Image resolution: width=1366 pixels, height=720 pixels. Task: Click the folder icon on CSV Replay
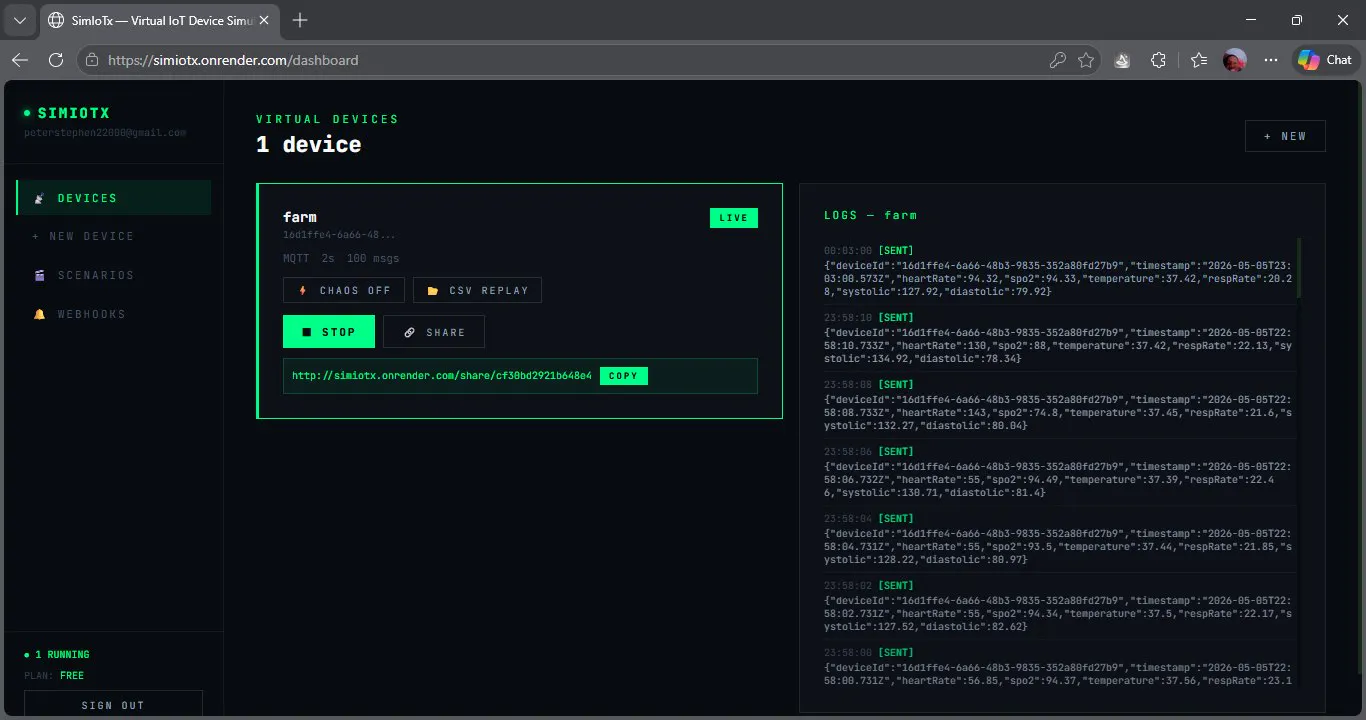[432, 290]
